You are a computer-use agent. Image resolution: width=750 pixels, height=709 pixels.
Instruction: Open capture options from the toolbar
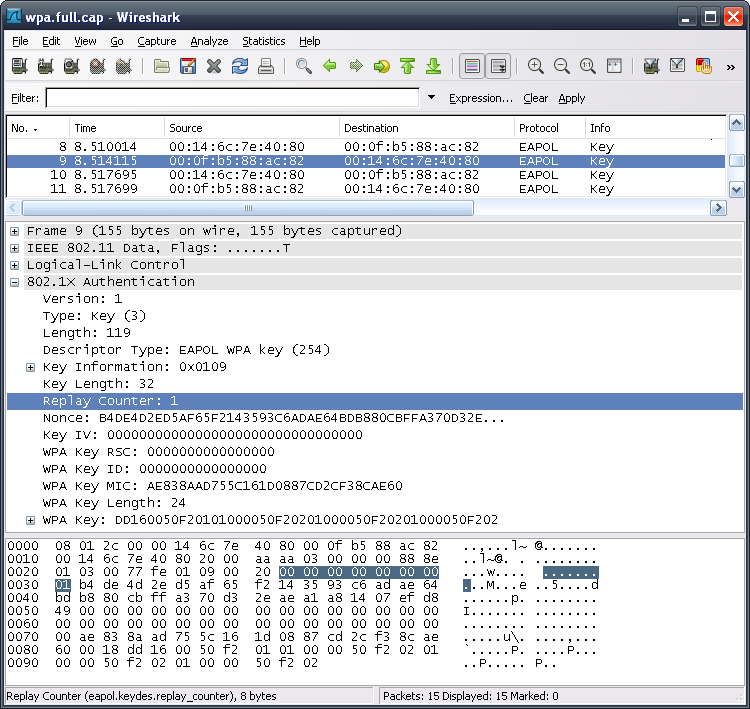coord(45,66)
